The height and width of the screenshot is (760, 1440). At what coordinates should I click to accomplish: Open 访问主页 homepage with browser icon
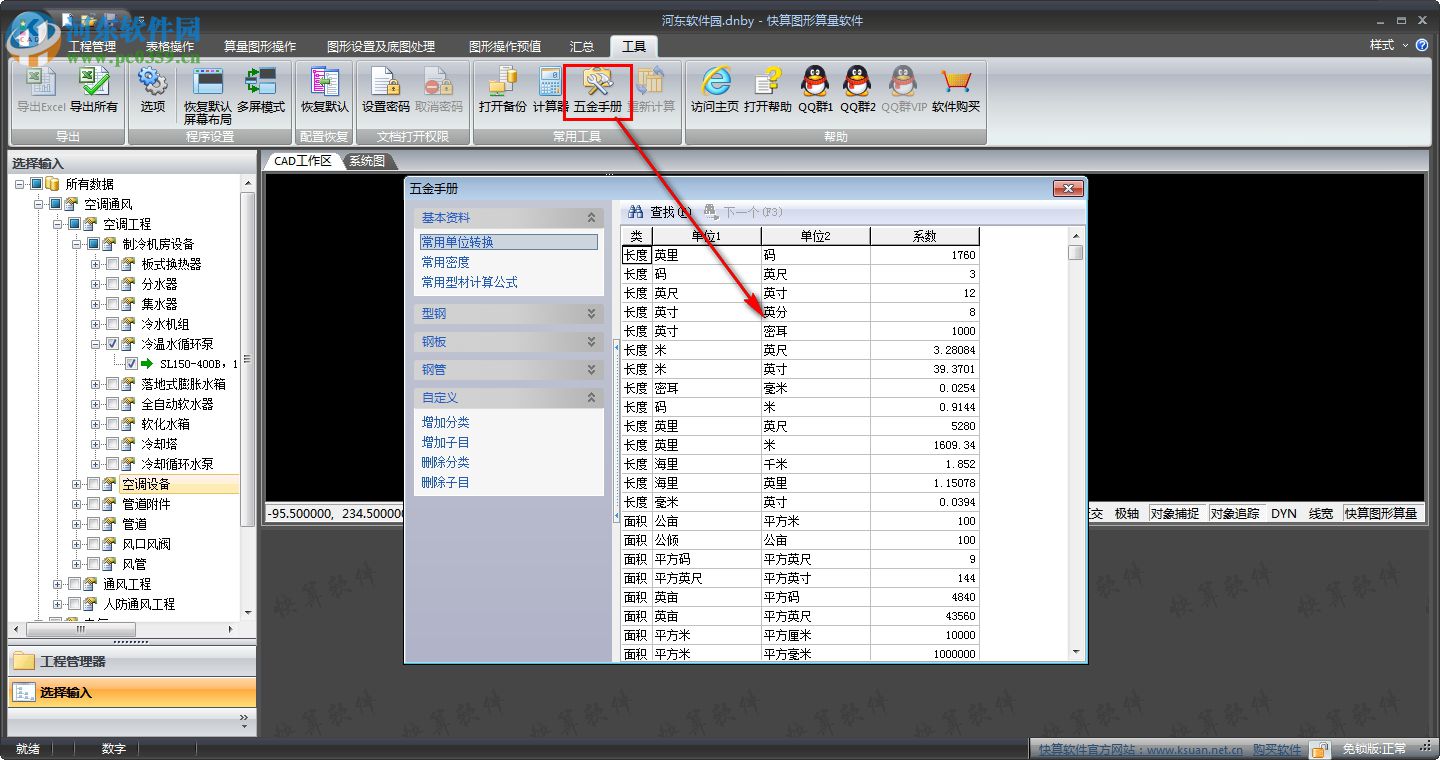[x=716, y=90]
